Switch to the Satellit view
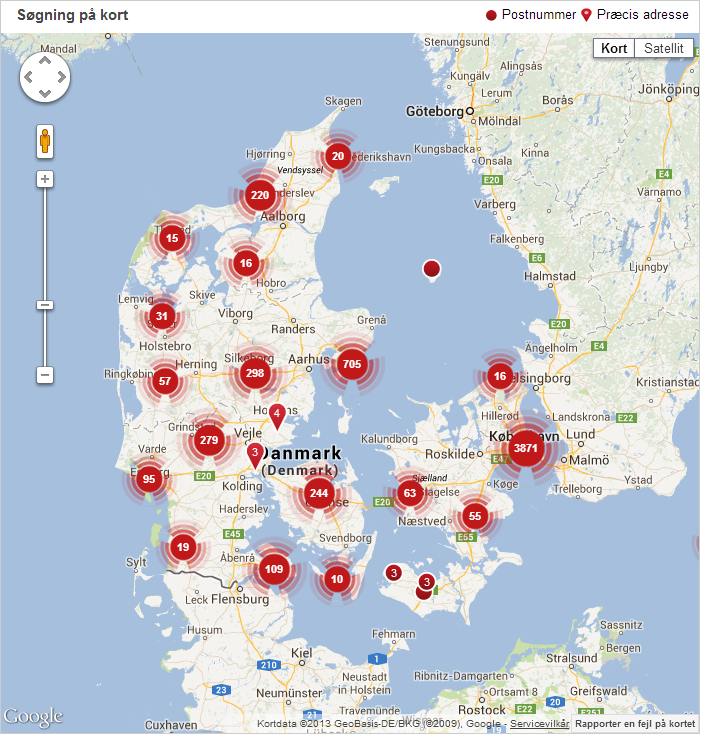The image size is (703, 735). [664, 48]
